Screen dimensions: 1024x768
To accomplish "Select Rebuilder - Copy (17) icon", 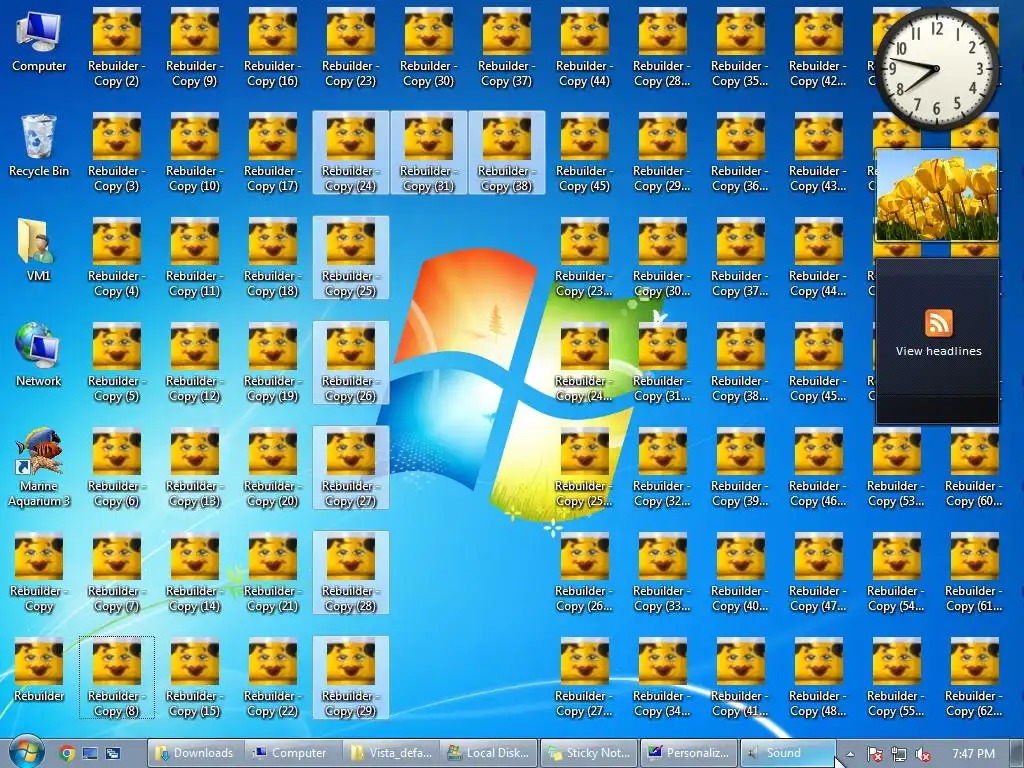I will [x=272, y=153].
